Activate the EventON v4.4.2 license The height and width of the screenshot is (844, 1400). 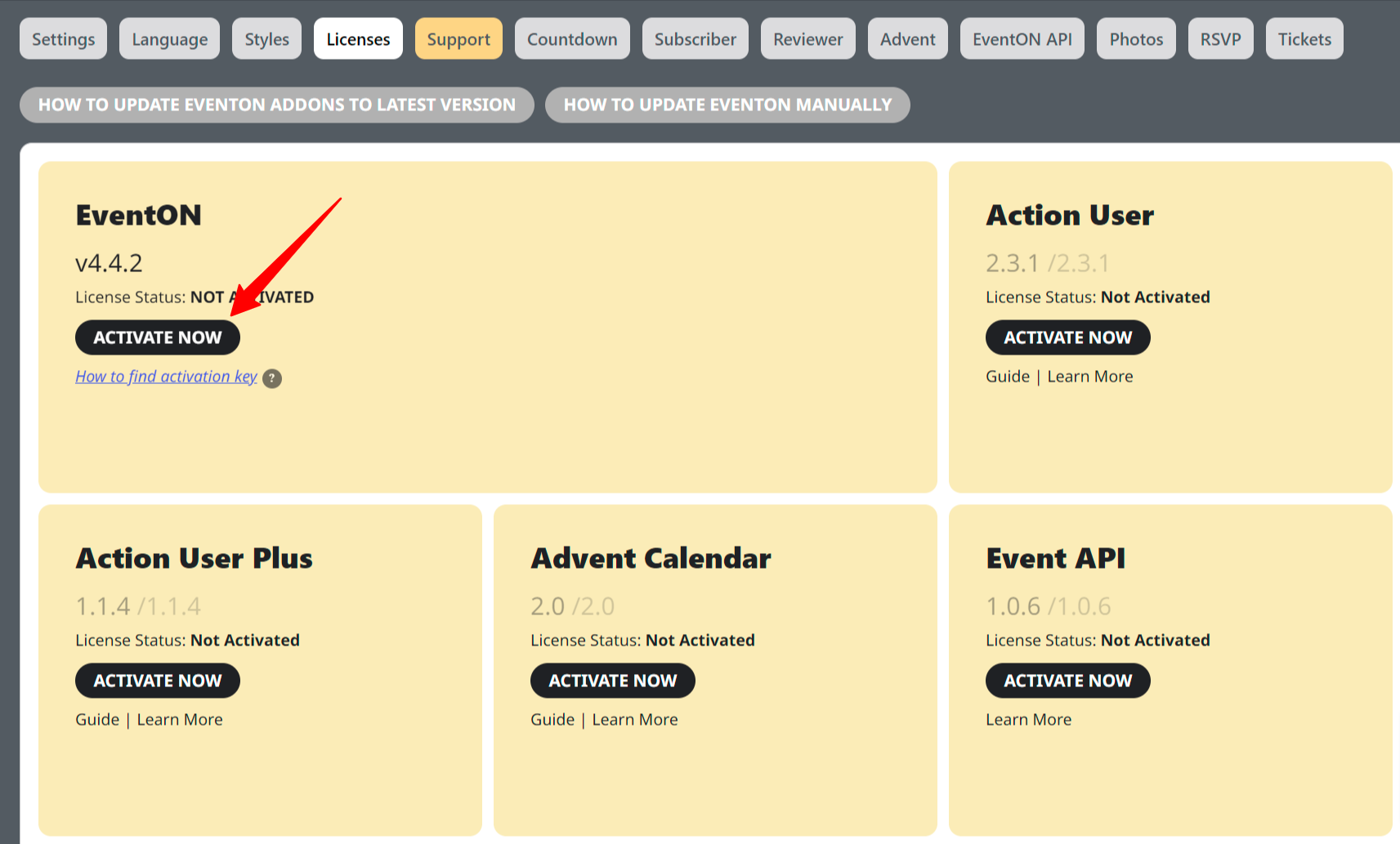[158, 337]
